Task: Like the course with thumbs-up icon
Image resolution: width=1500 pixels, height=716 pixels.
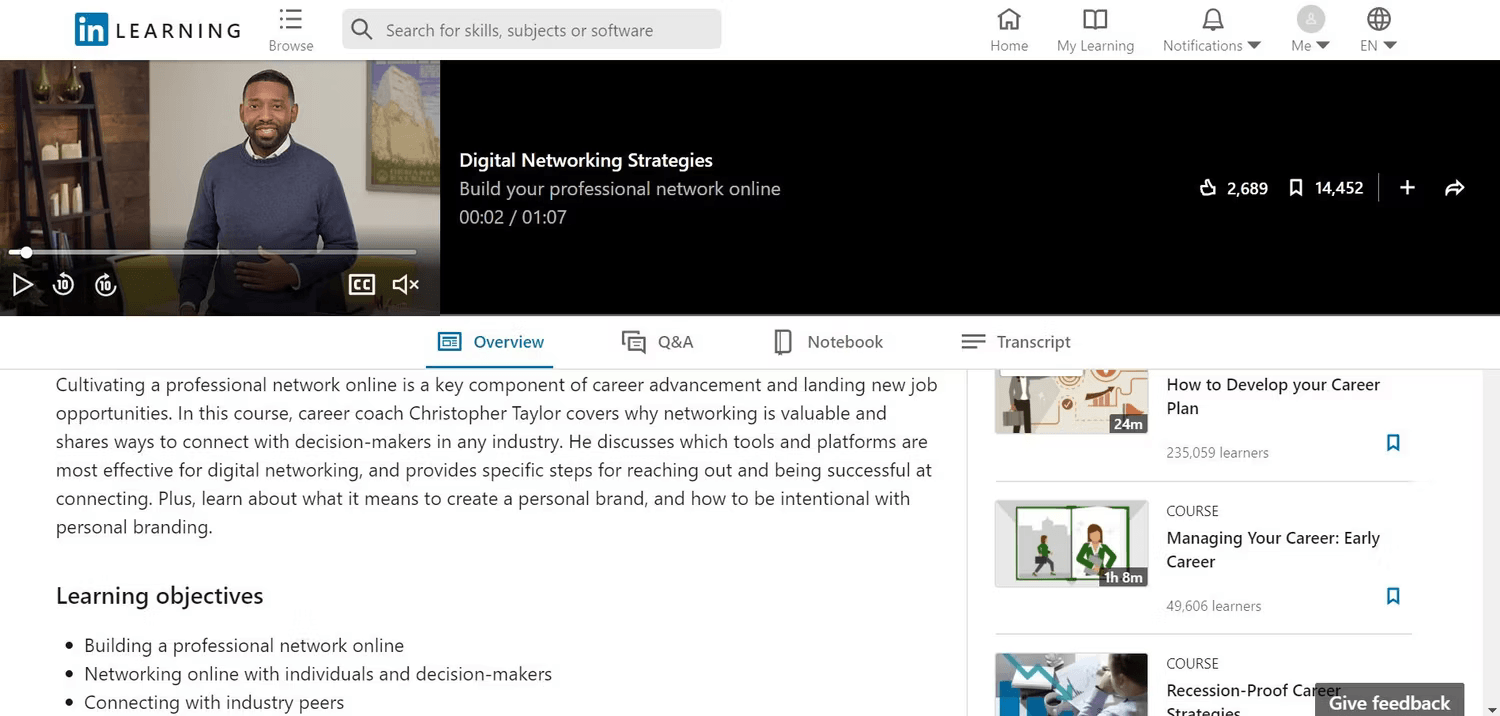Action: pyautogui.click(x=1208, y=188)
